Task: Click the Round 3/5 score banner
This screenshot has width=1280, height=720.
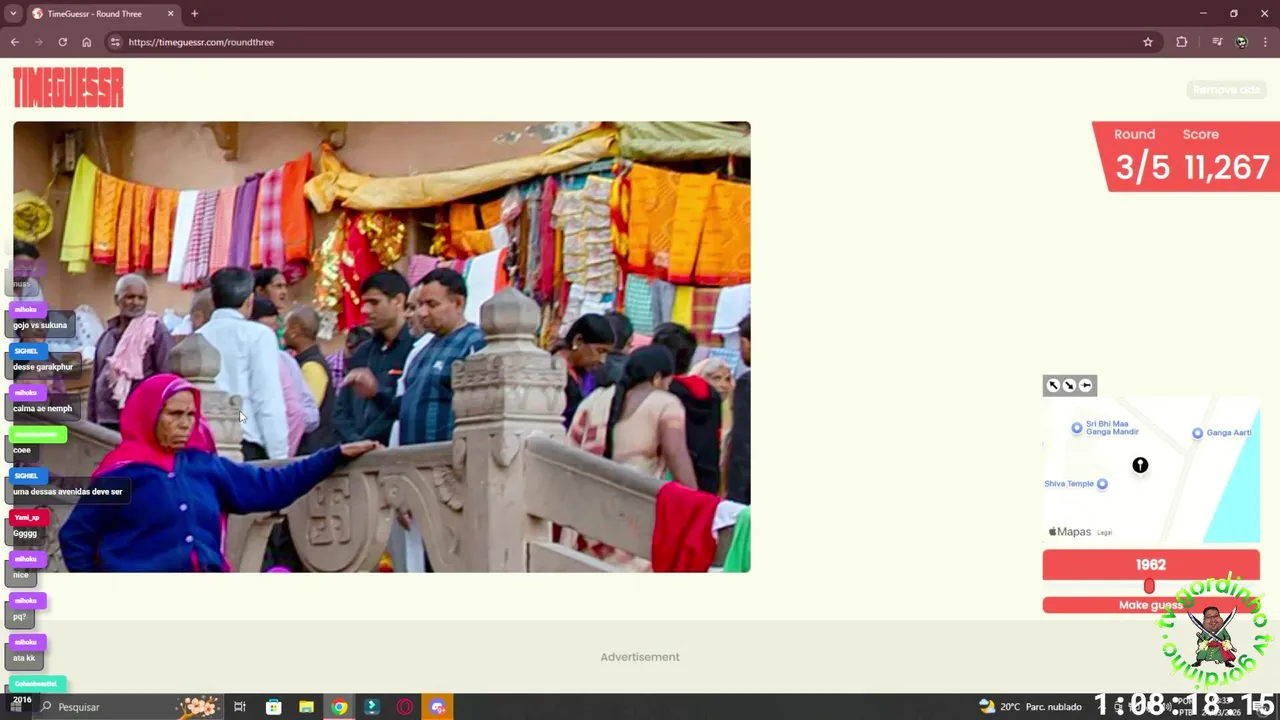Action: click(x=1186, y=156)
